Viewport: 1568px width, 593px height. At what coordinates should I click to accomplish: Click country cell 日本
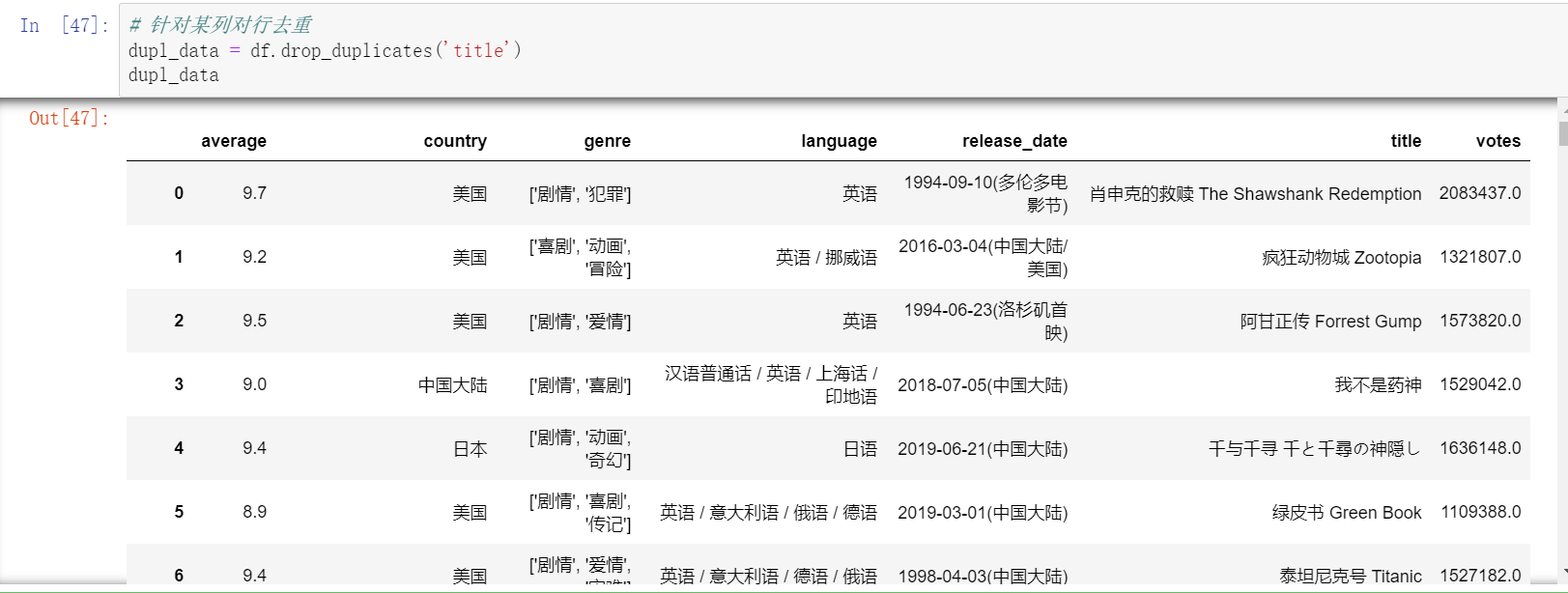(x=470, y=449)
